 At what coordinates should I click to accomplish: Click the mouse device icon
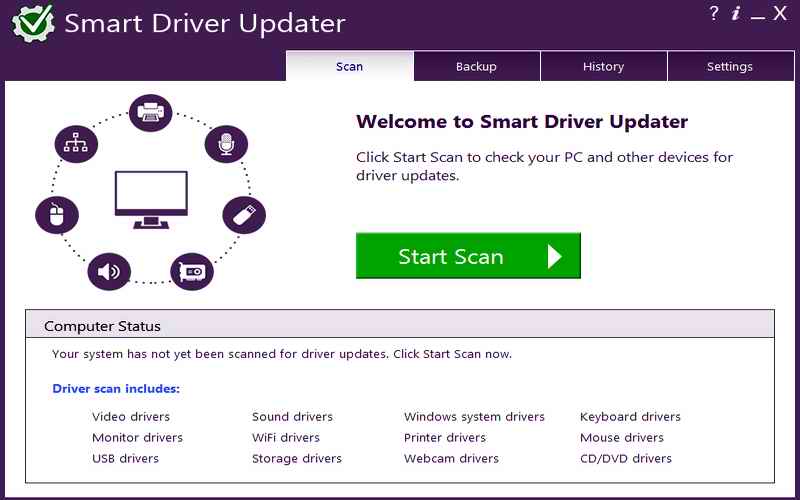(56, 214)
